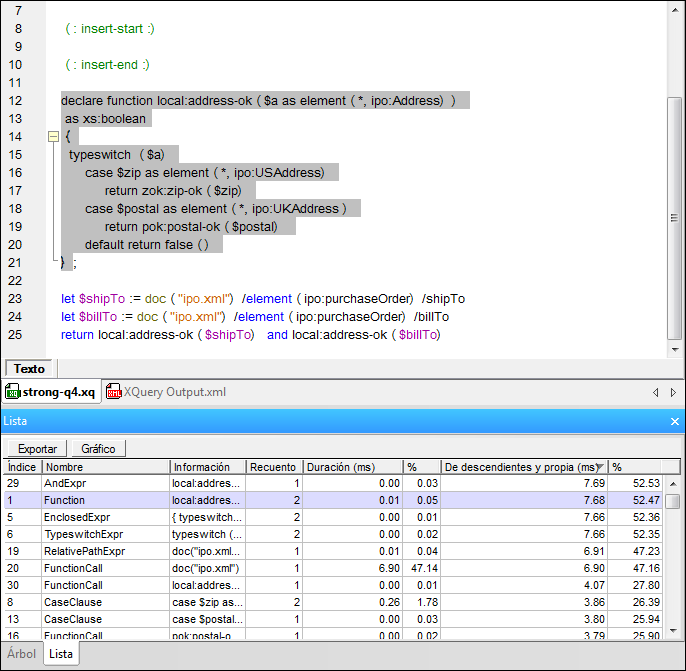Select the Texto view tab
Screen dimensions: 686x671
(29, 369)
